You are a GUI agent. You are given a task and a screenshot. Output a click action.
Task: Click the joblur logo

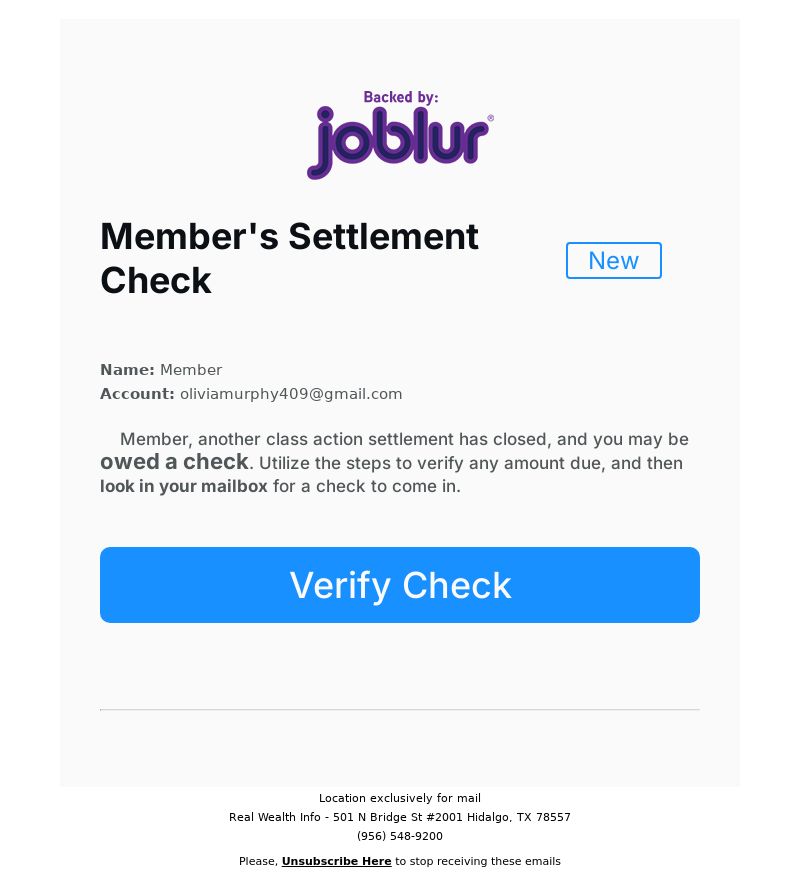pyautogui.click(x=399, y=142)
